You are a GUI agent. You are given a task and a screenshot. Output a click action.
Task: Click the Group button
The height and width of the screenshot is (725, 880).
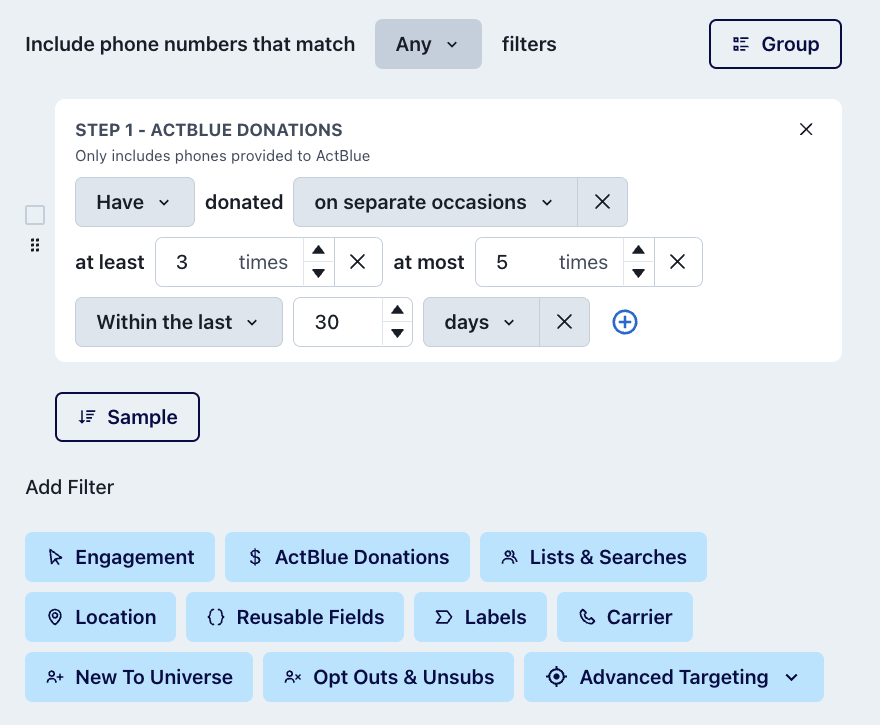pos(775,44)
